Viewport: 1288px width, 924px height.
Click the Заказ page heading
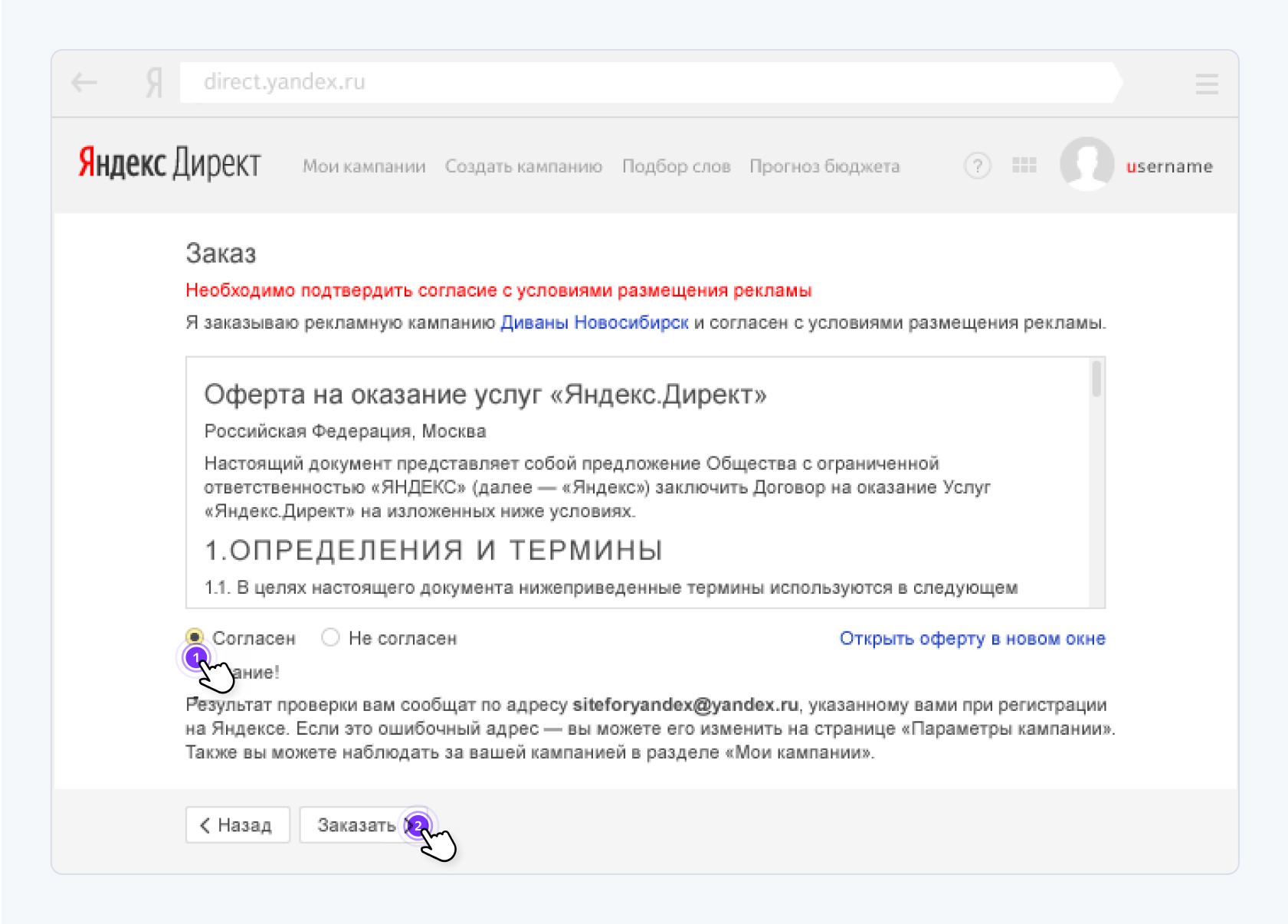coord(221,254)
